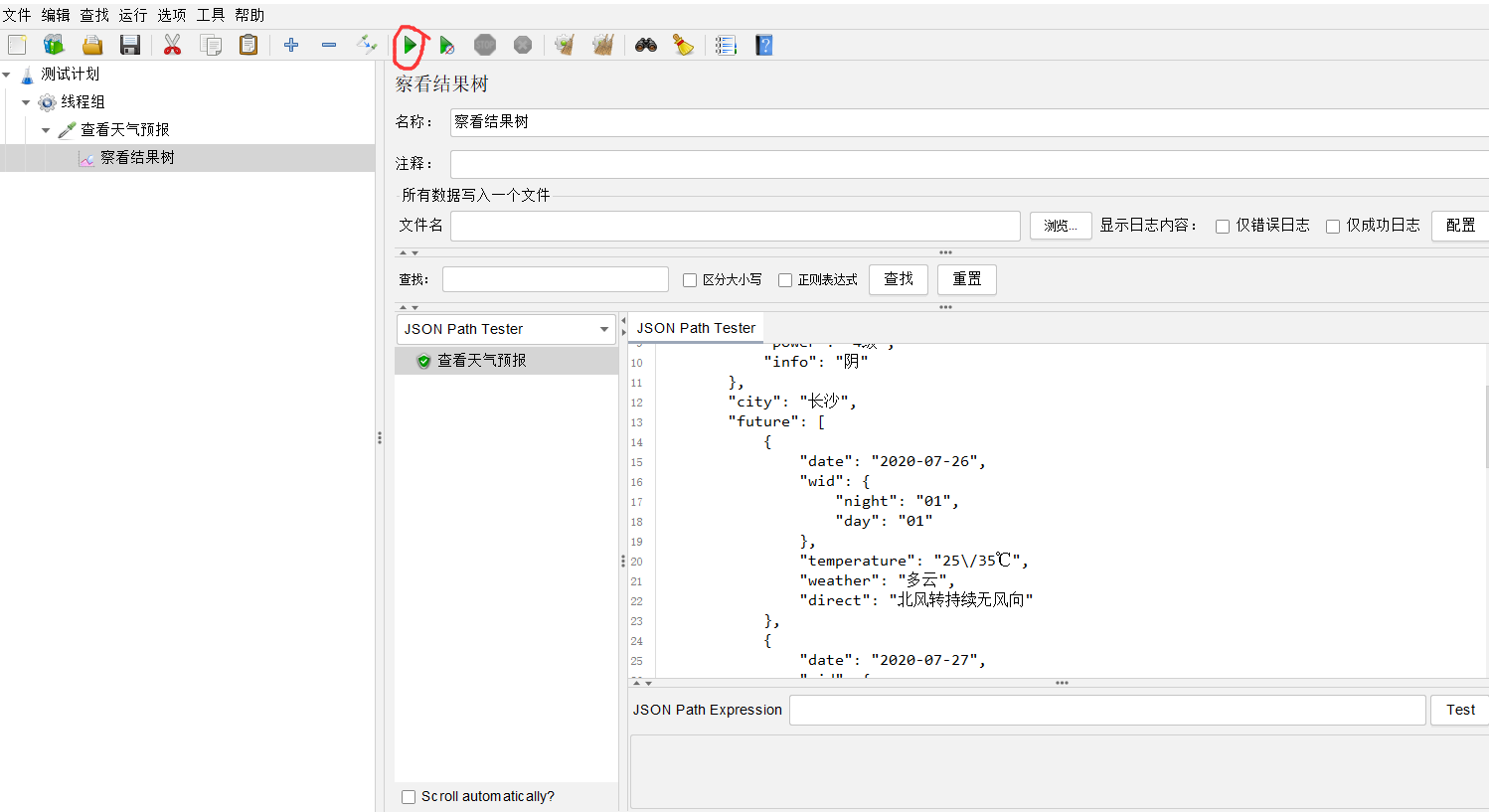
Task: Open the Help question mark icon
Action: tap(763, 45)
